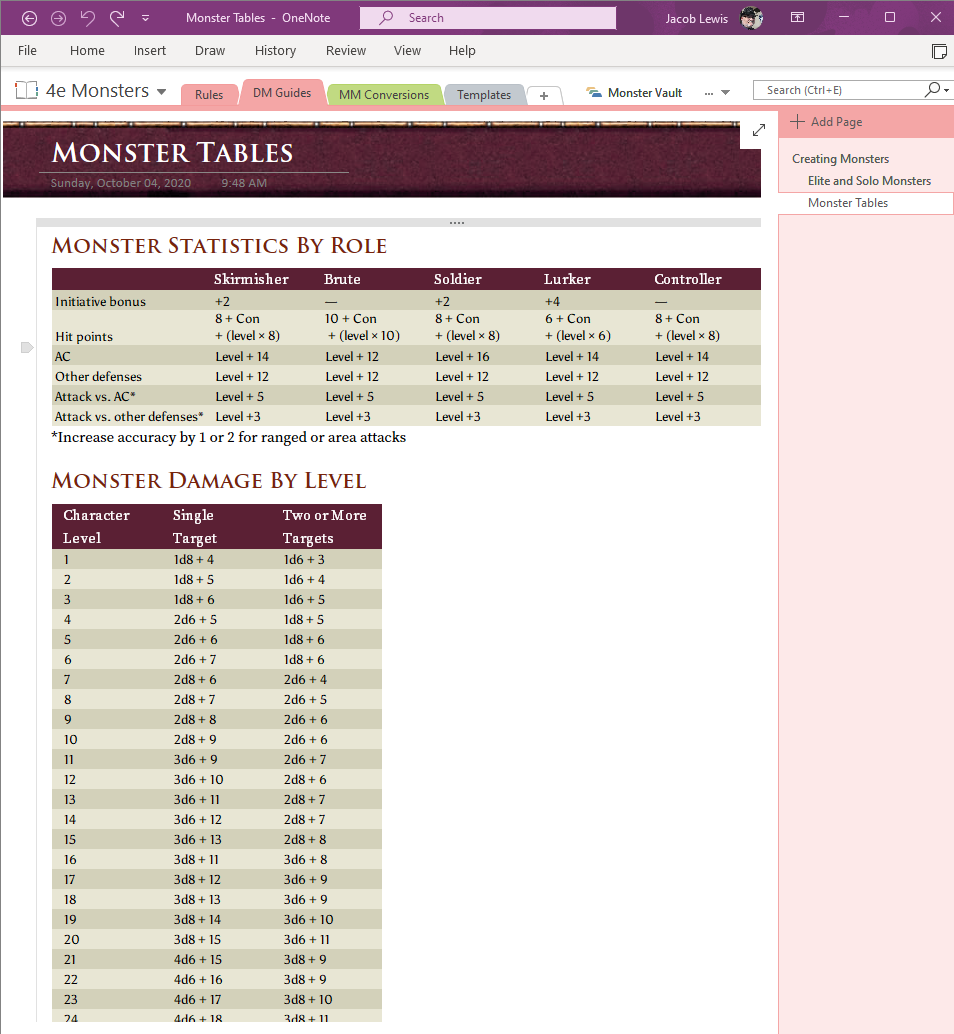Click the Soldier column header
The height and width of the screenshot is (1034, 954).
[458, 279]
